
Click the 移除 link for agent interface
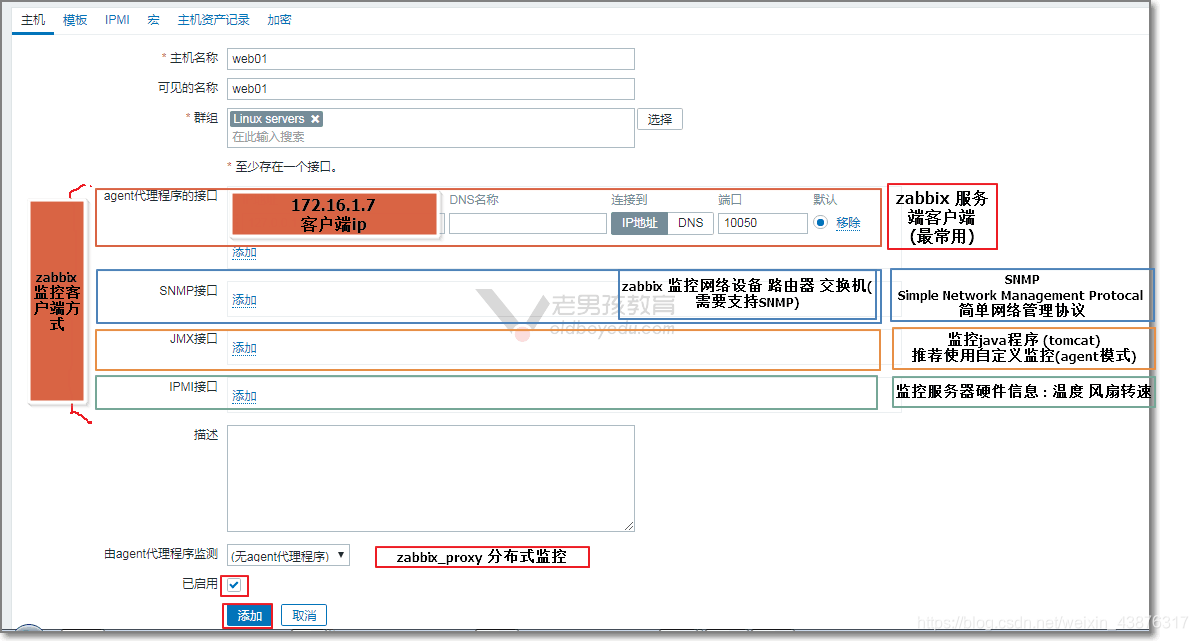coord(848,223)
